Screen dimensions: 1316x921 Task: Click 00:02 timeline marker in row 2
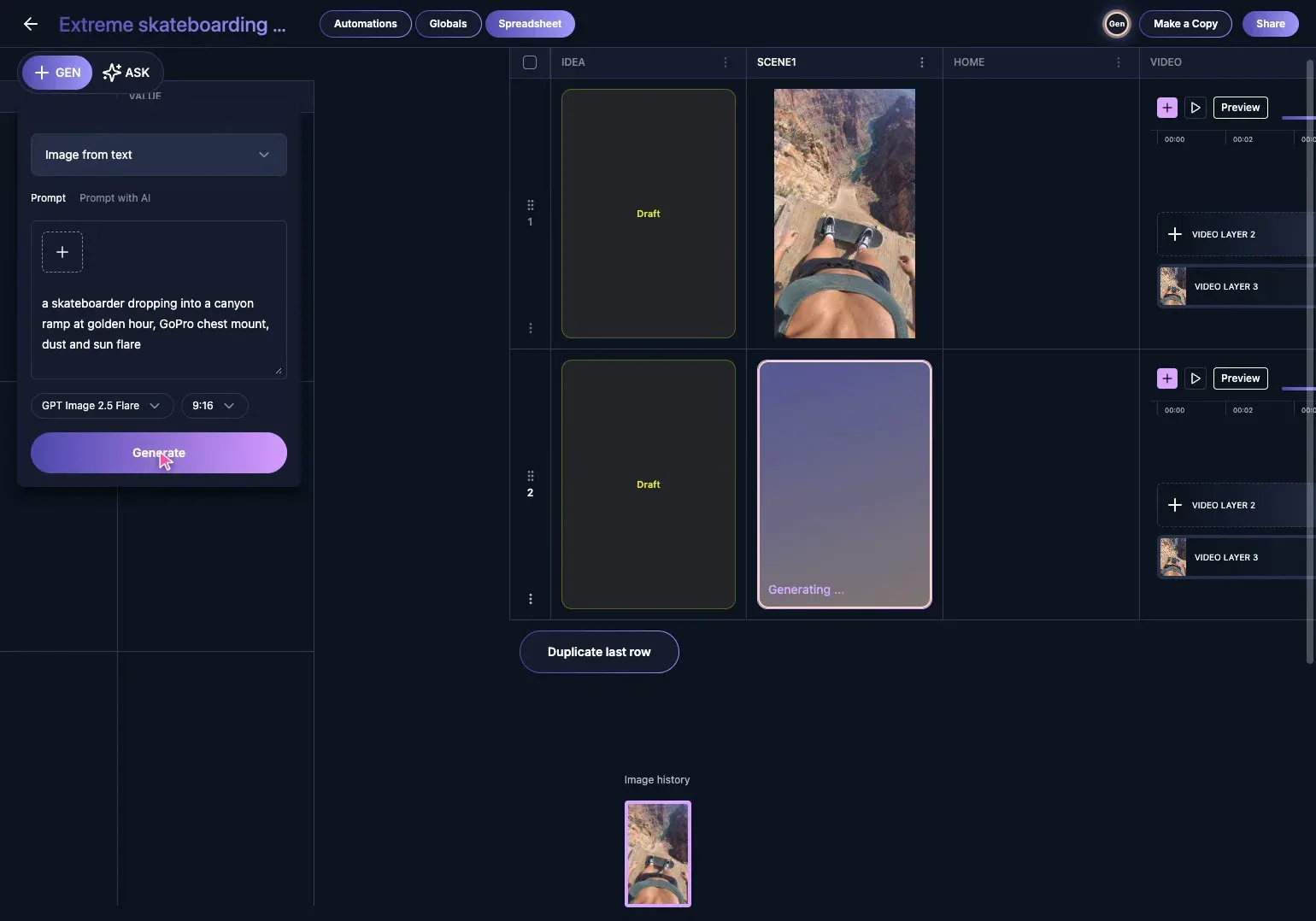tap(1243, 410)
